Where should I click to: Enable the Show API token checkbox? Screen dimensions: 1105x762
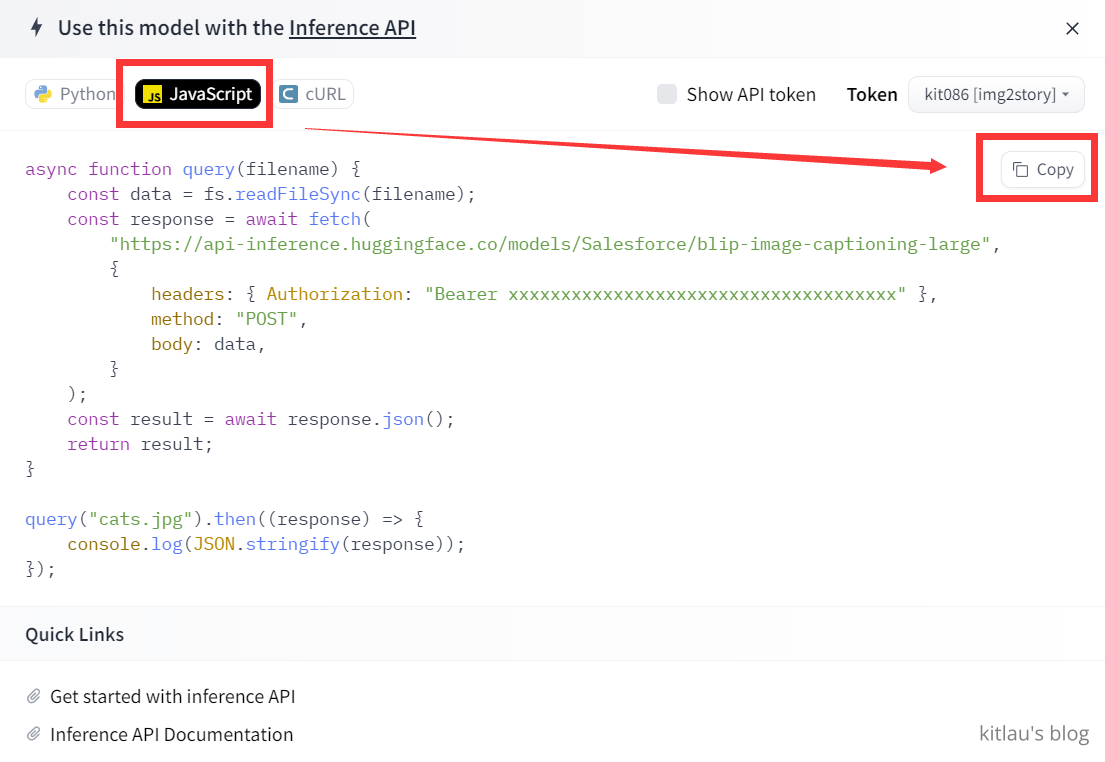click(x=667, y=94)
